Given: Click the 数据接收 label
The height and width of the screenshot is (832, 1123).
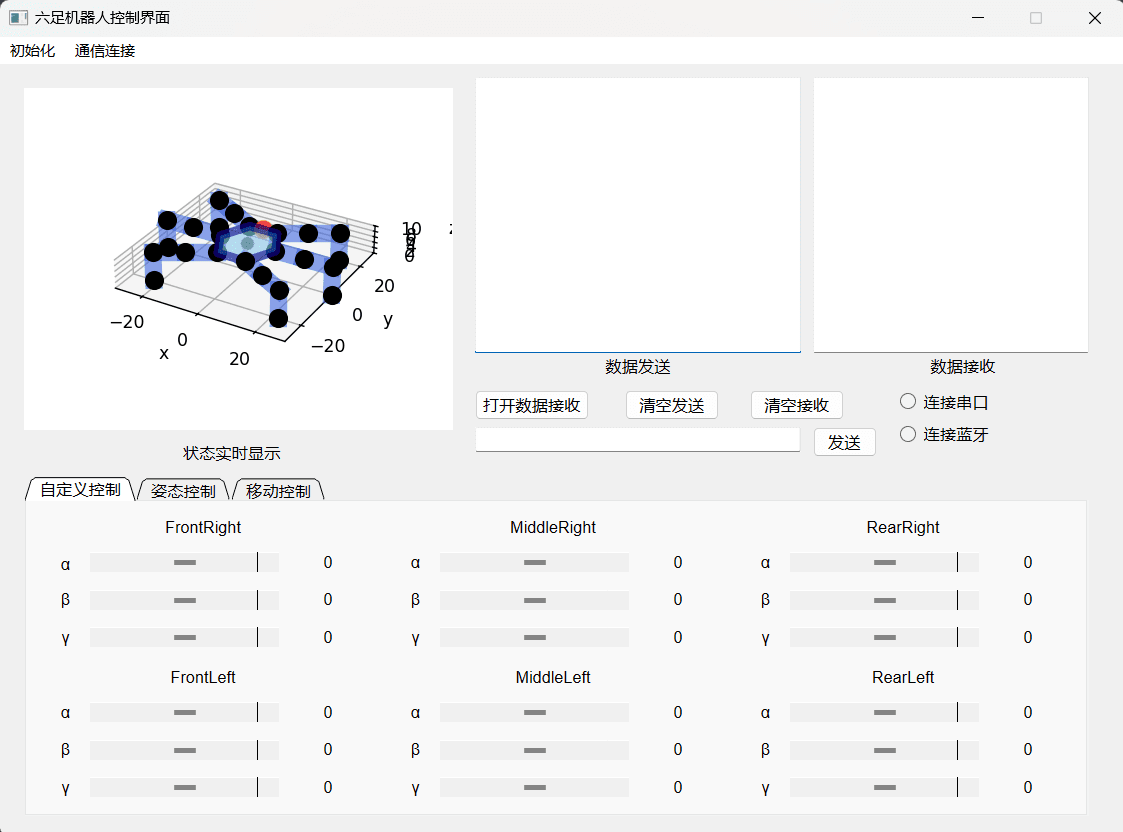Looking at the screenshot, I should click(x=963, y=367).
